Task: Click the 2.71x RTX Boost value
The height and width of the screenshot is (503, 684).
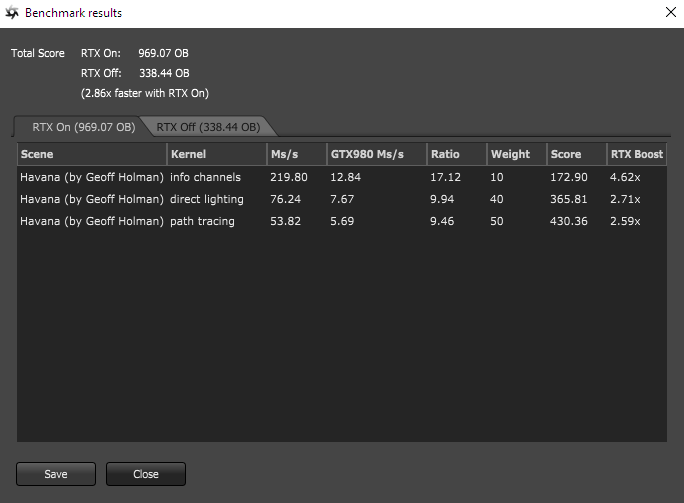Action: coord(625,199)
